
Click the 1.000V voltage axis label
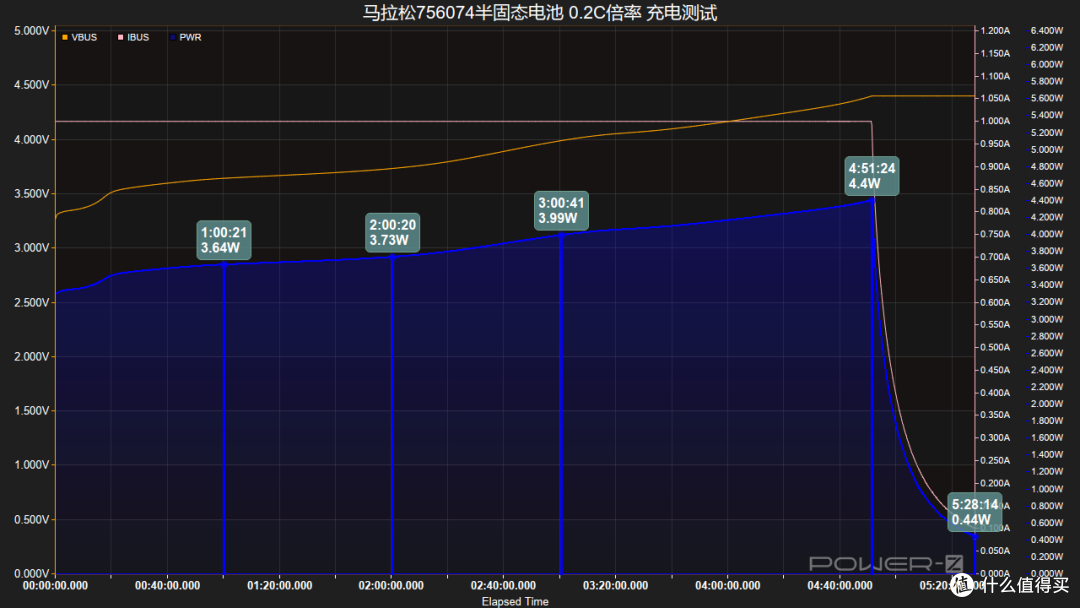coord(32,465)
